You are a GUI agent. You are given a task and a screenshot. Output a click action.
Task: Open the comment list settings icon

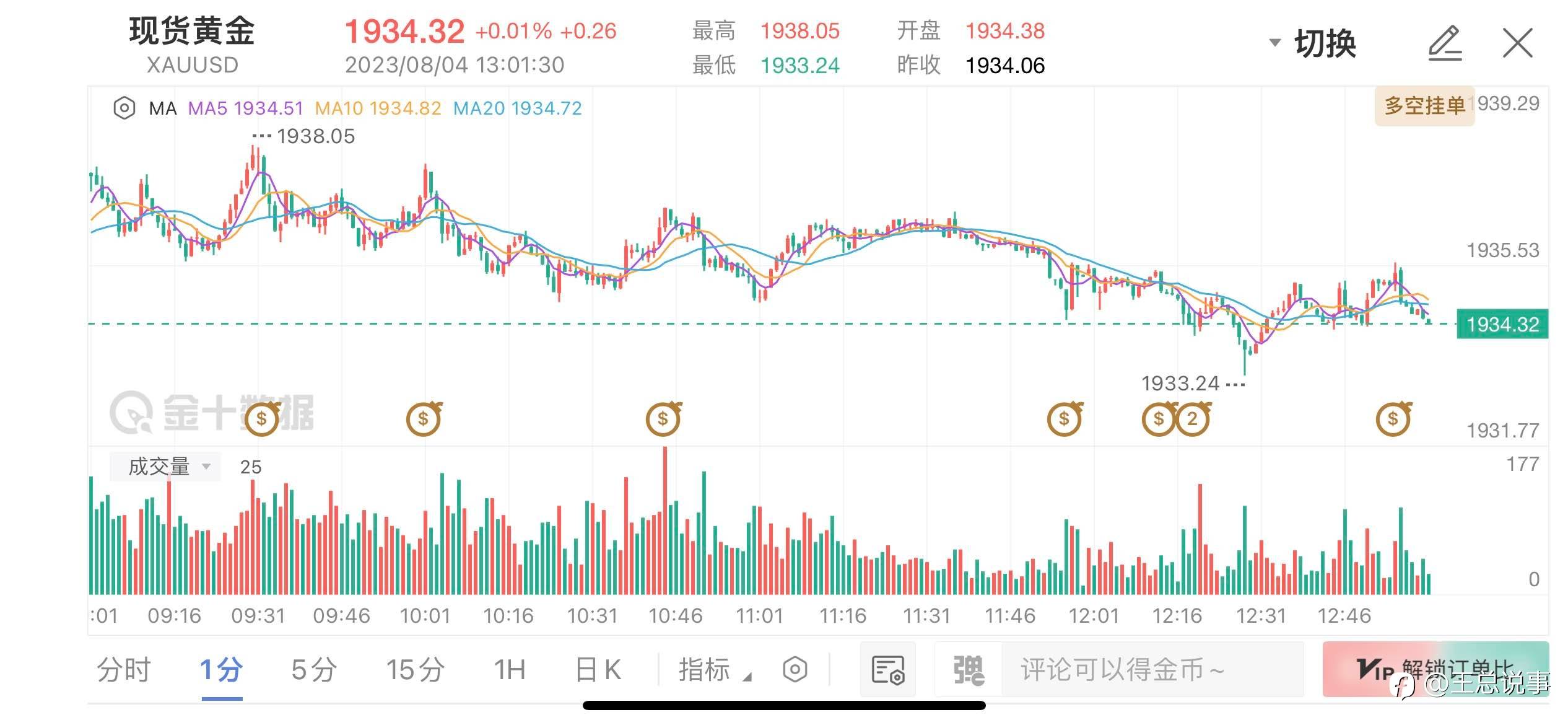[887, 670]
